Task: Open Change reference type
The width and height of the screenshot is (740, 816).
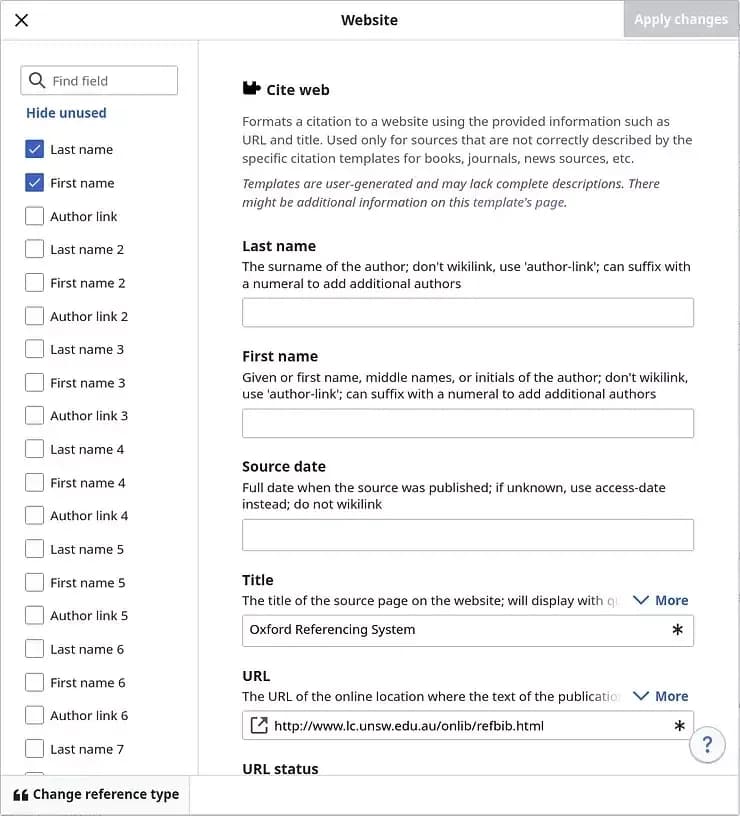Action: pyautogui.click(x=103, y=794)
